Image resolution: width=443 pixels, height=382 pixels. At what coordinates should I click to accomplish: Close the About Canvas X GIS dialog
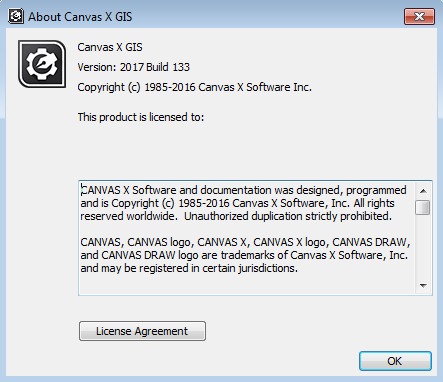(419, 16)
